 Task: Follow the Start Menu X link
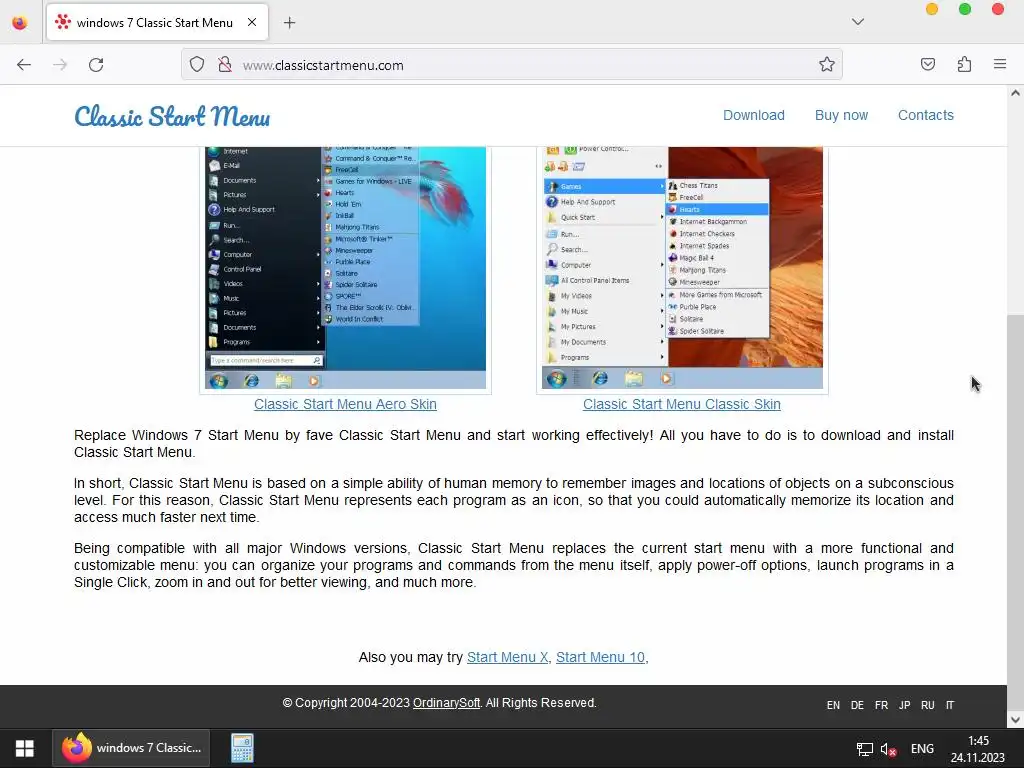click(507, 658)
